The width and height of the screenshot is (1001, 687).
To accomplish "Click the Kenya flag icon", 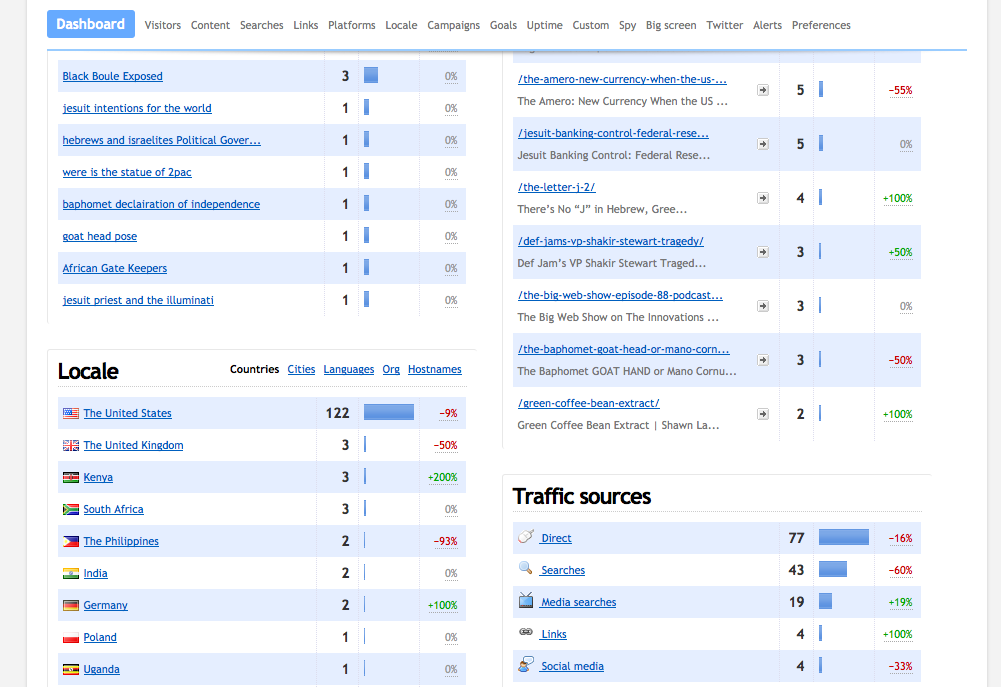I will (71, 477).
